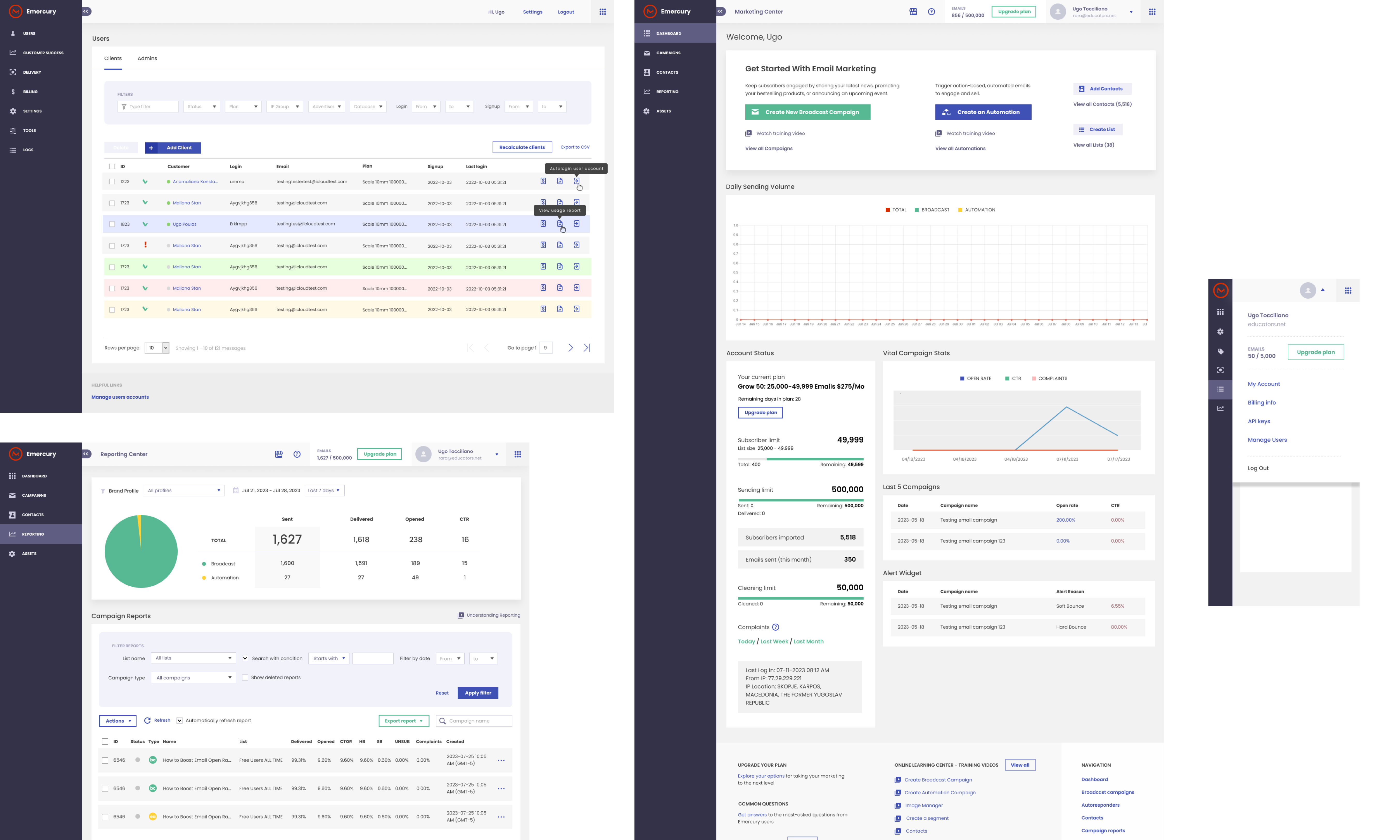
Task: Open Customer Success in the Users sidebar
Action: [43, 53]
